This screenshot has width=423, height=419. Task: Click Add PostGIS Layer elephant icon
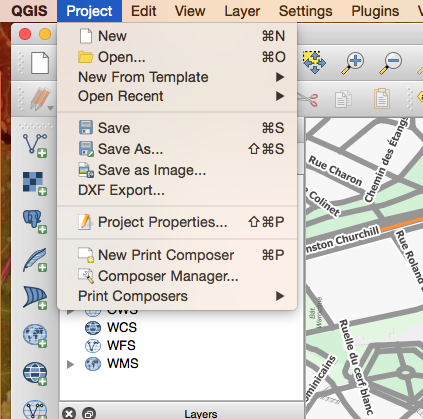tap(35, 221)
